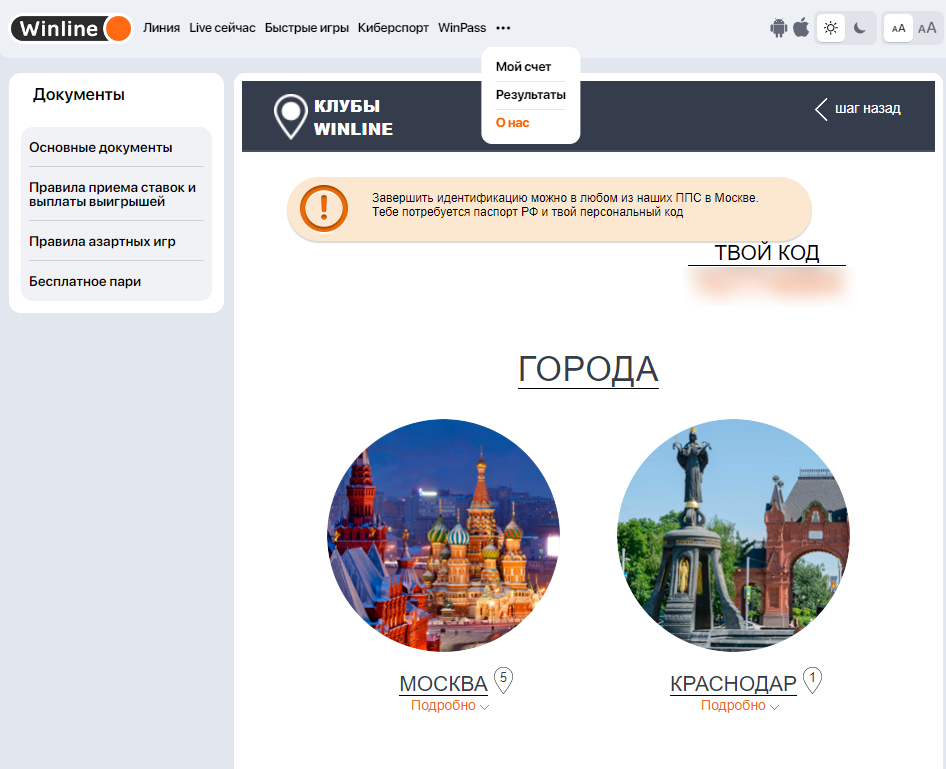
Task: Open the КРАСНОДАР city link
Action: tap(733, 684)
